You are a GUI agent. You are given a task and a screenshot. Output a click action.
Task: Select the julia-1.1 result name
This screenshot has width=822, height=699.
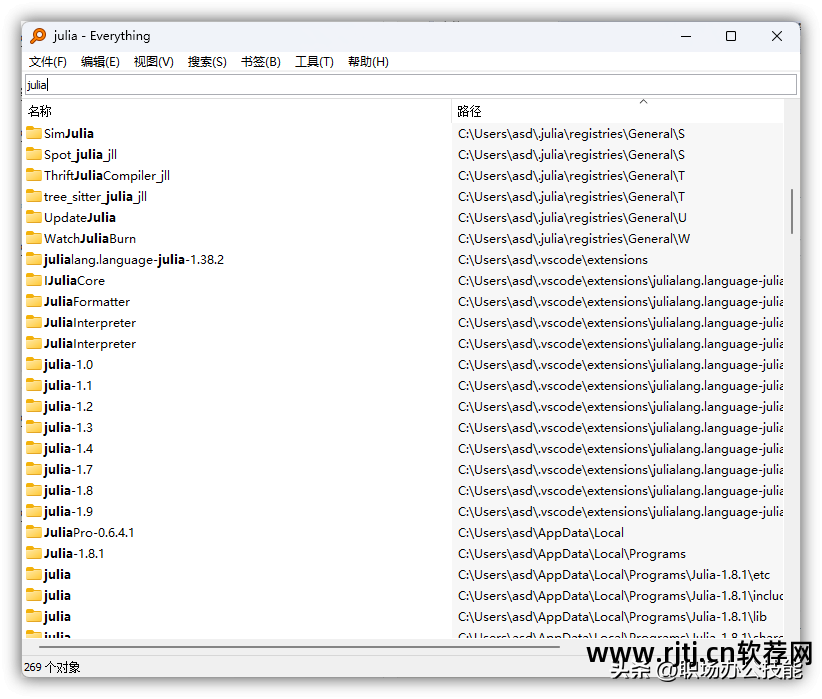(68, 385)
